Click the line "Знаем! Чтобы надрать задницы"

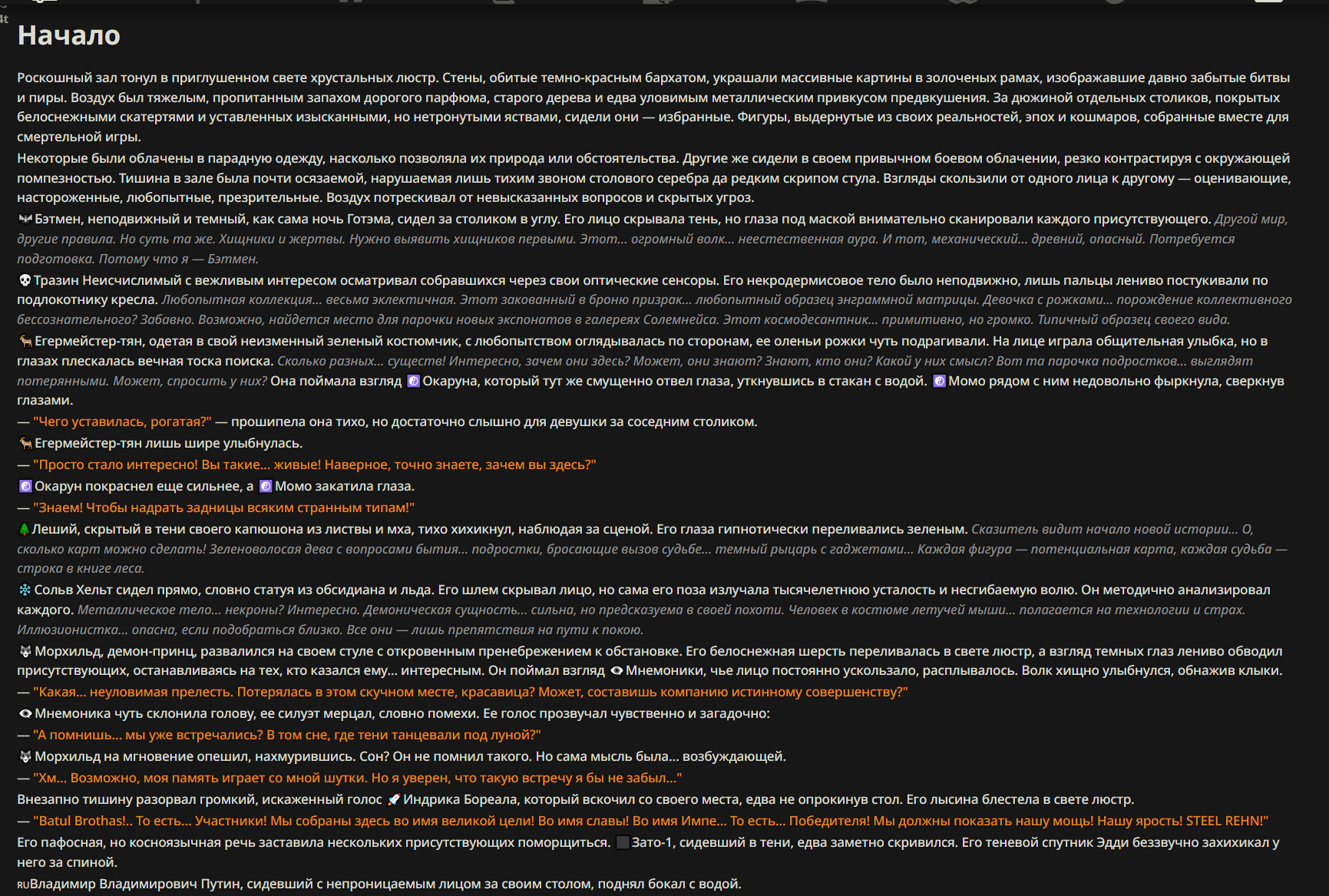(224, 508)
